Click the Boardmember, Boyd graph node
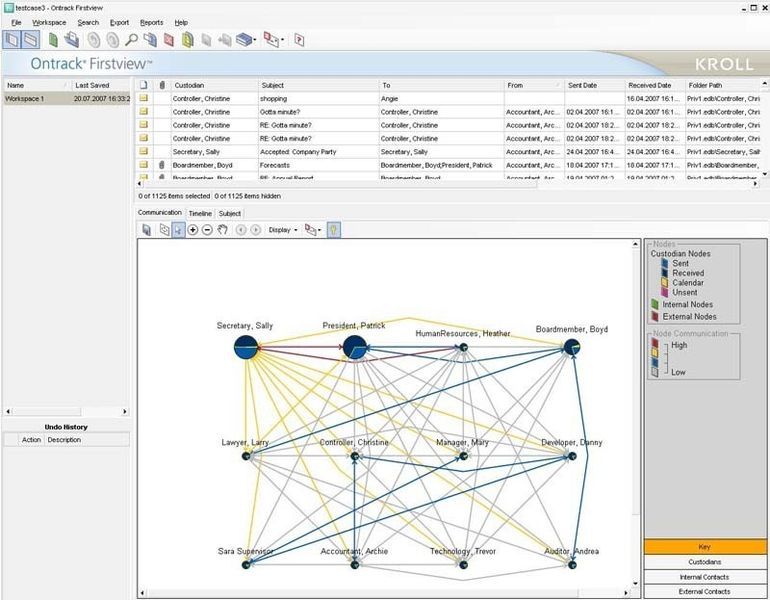The height and width of the screenshot is (600, 770). click(572, 347)
